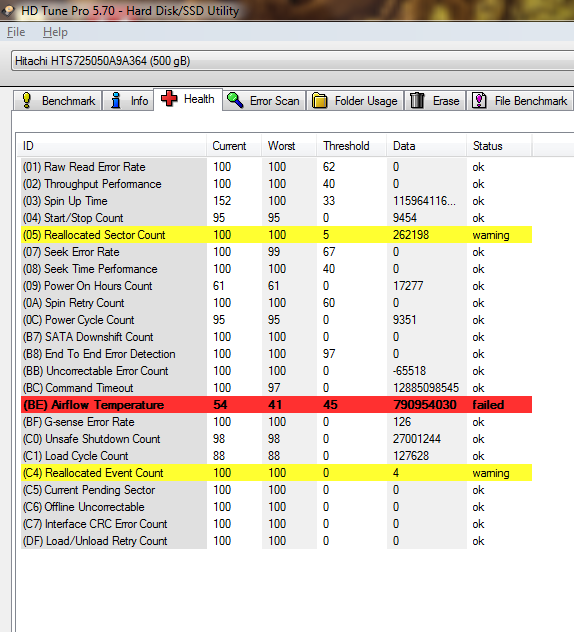Select the (B7) SATA Downshift Count row
The image size is (574, 632).
[x=277, y=337]
